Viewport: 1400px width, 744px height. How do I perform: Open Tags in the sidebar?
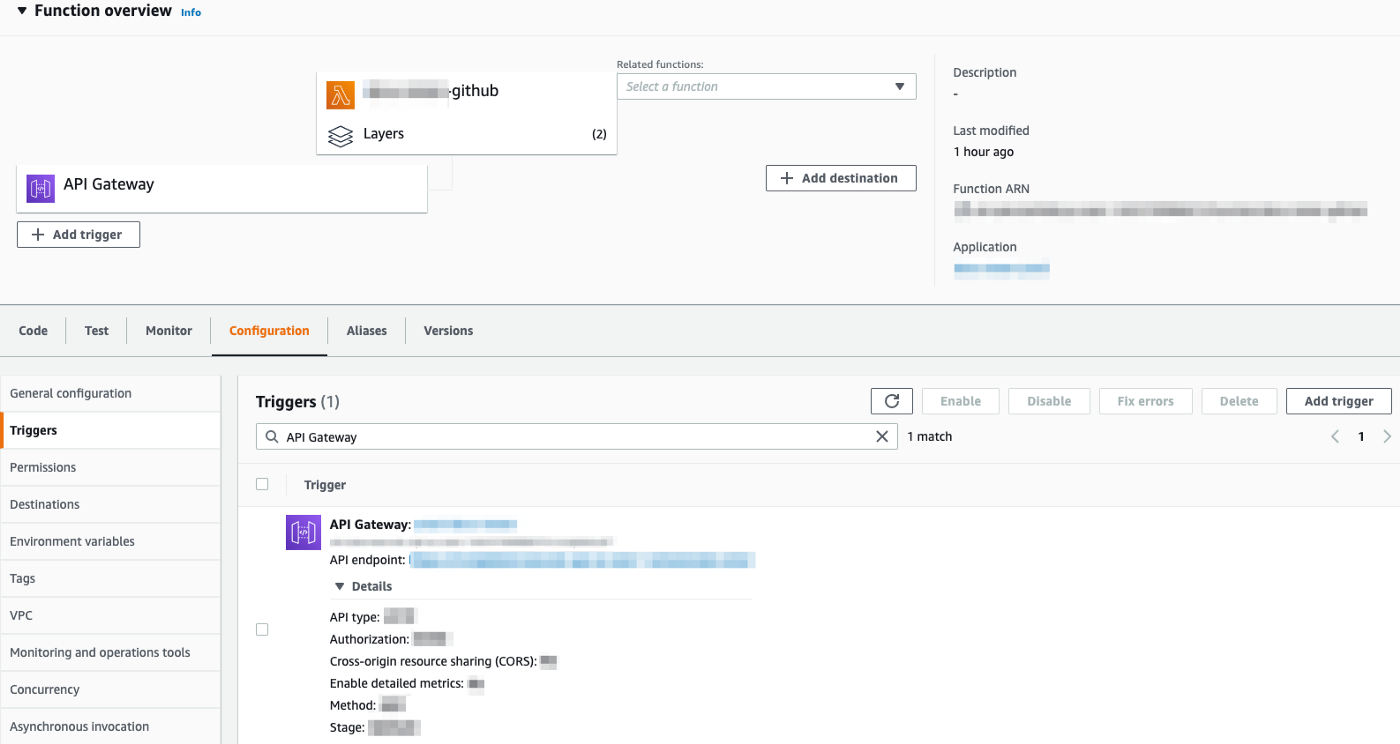tap(110, 578)
